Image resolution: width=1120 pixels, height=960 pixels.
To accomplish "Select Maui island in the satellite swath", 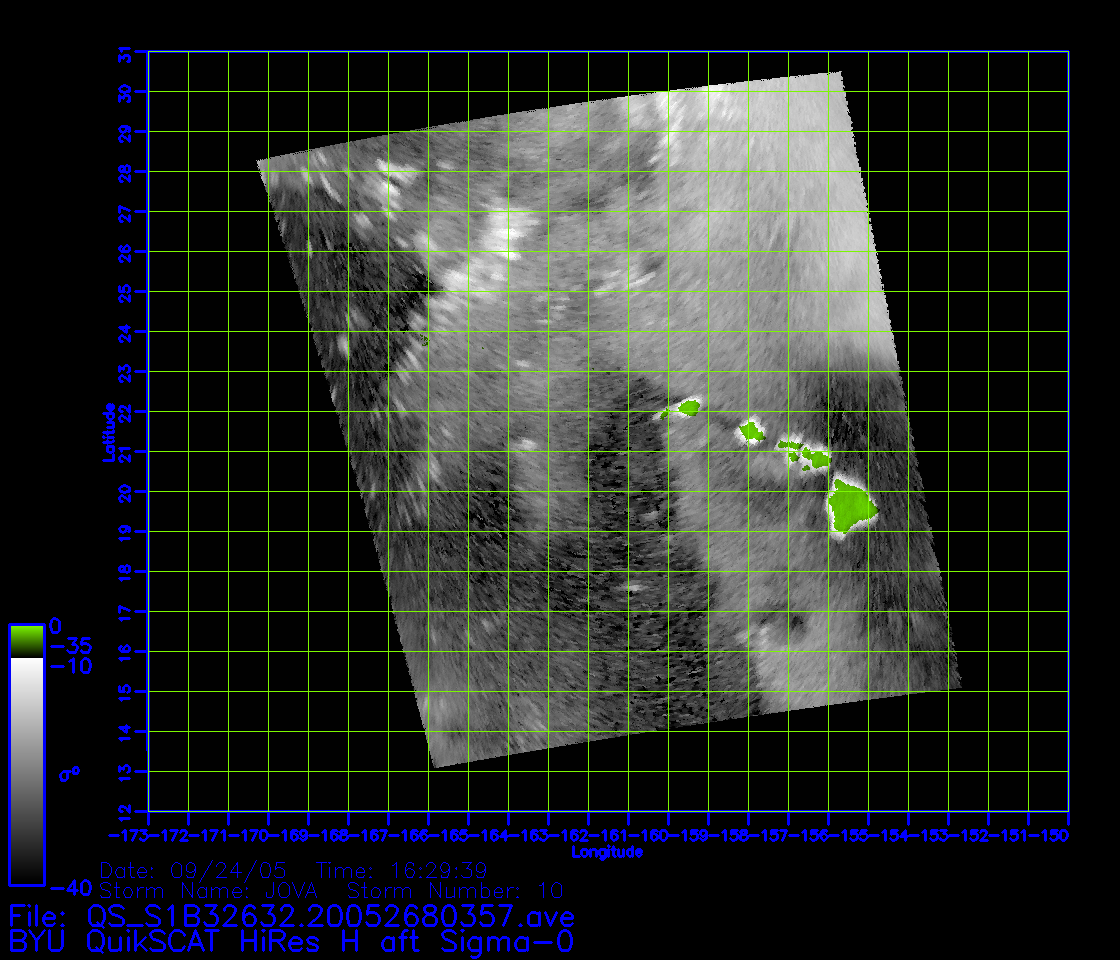I will click(x=817, y=459).
